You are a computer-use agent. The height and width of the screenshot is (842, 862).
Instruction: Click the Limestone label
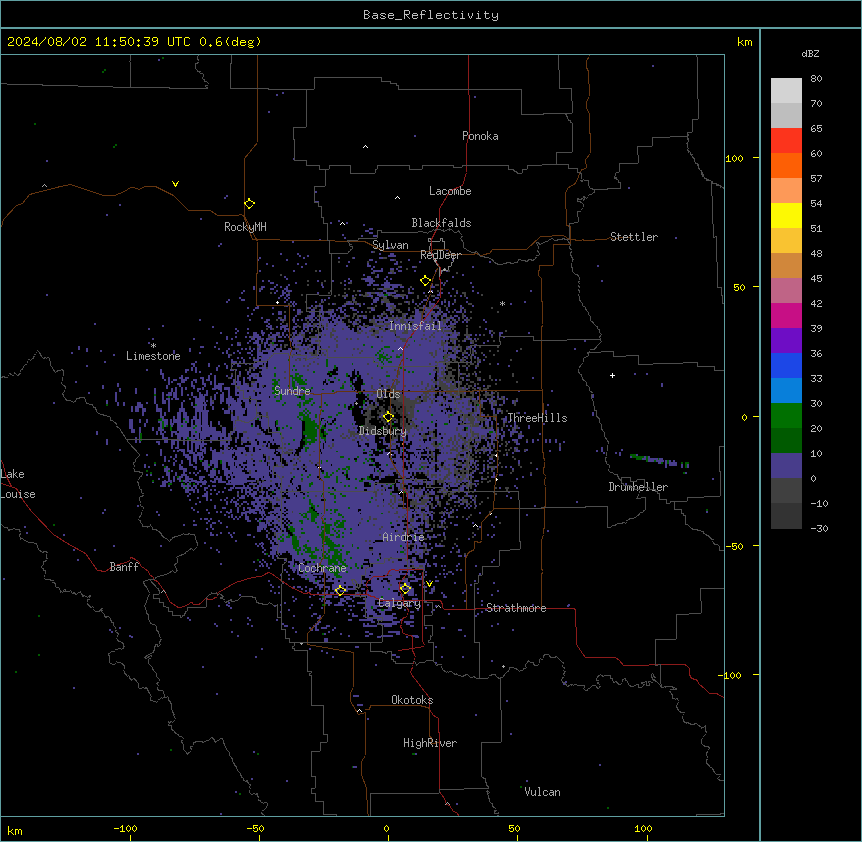tap(153, 356)
